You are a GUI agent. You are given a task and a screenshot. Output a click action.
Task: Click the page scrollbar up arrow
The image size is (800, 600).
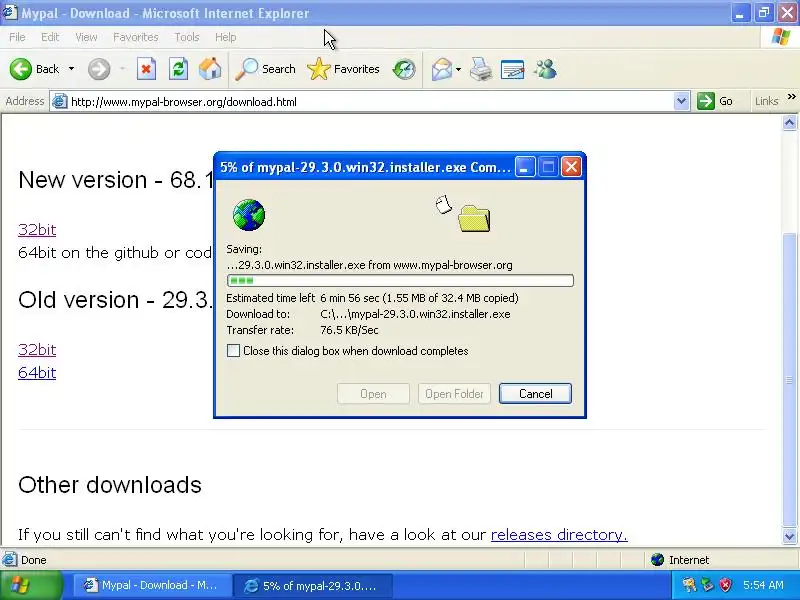(789, 123)
